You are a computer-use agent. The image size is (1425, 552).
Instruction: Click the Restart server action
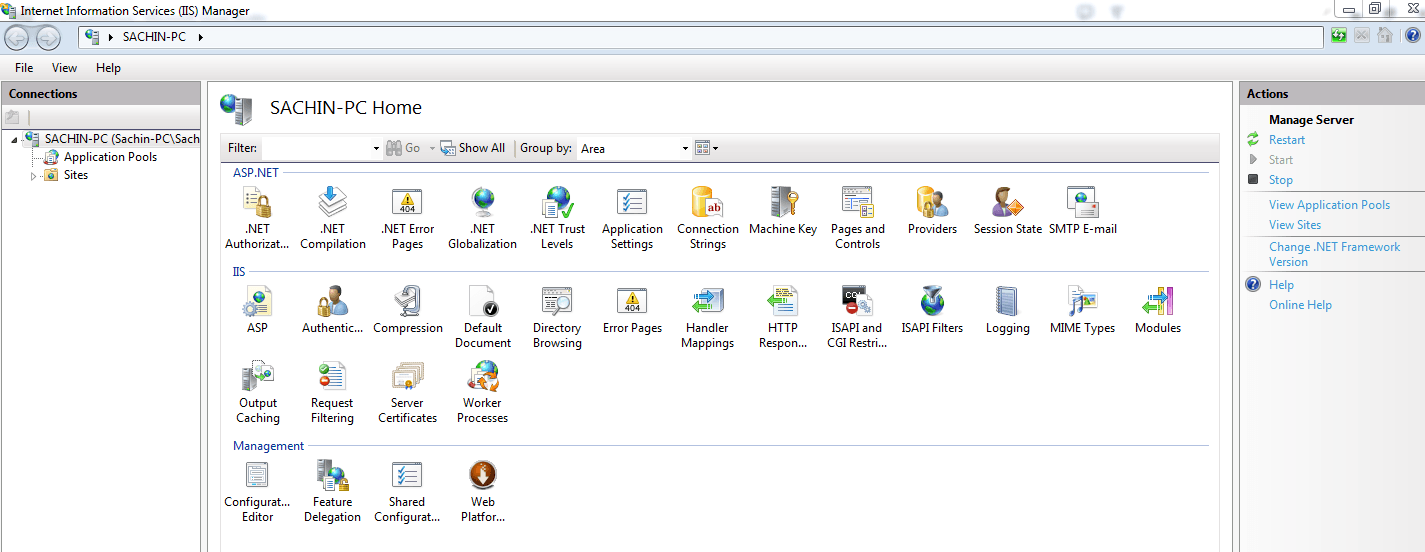pos(1287,140)
